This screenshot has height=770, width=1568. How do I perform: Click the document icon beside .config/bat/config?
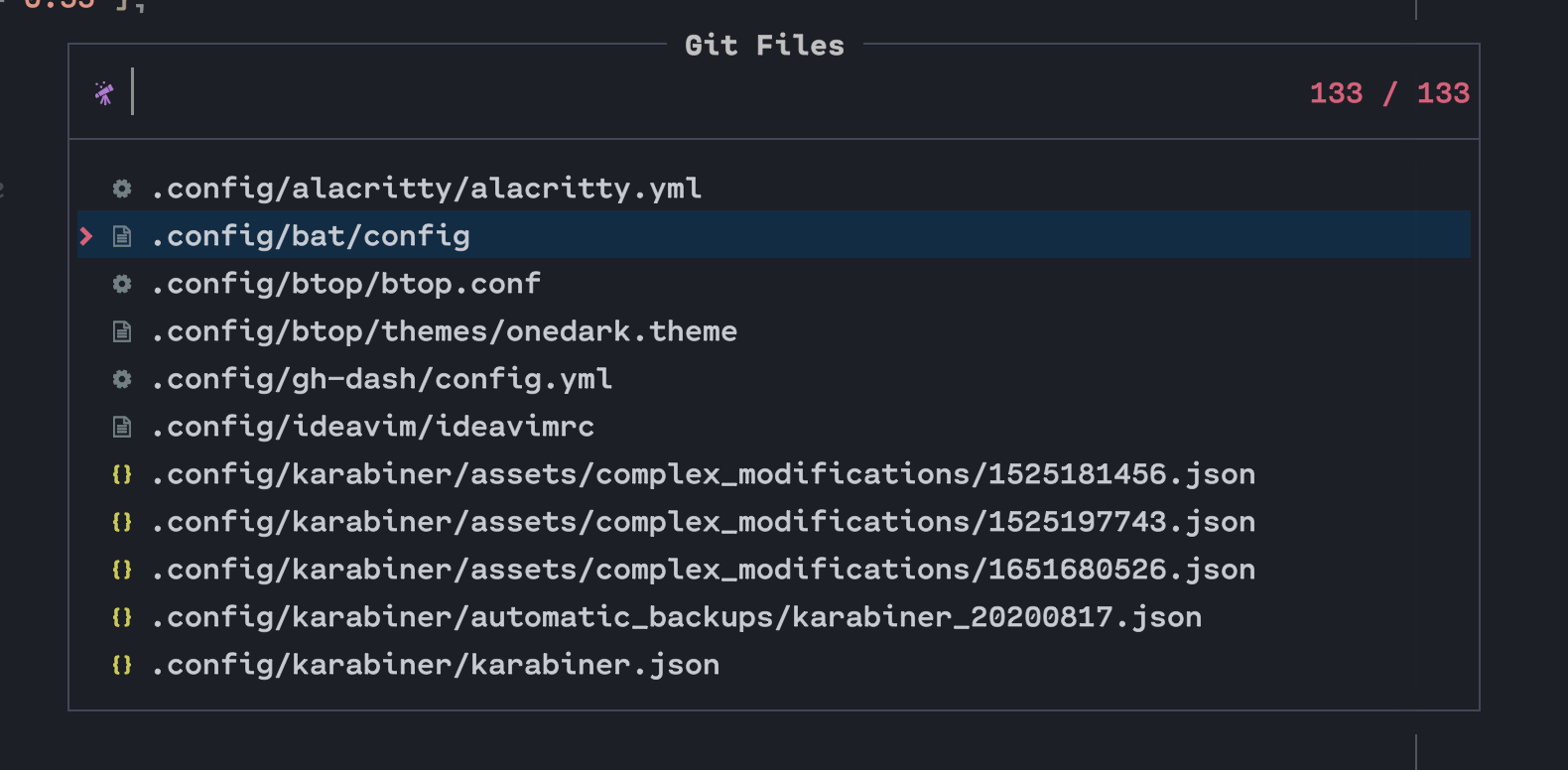[120, 235]
